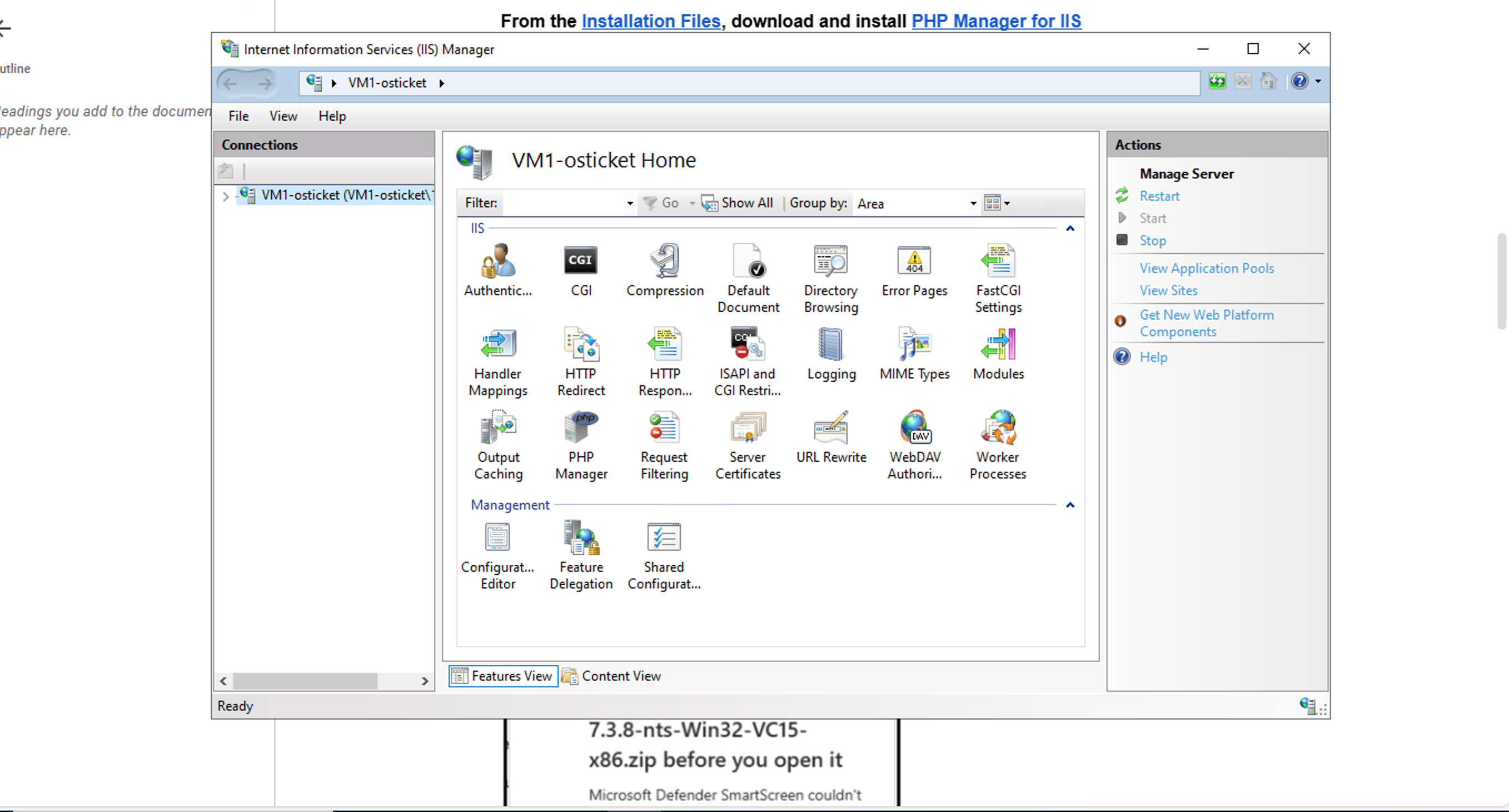Open the View menu
This screenshot has width=1509, height=812.
tap(283, 116)
